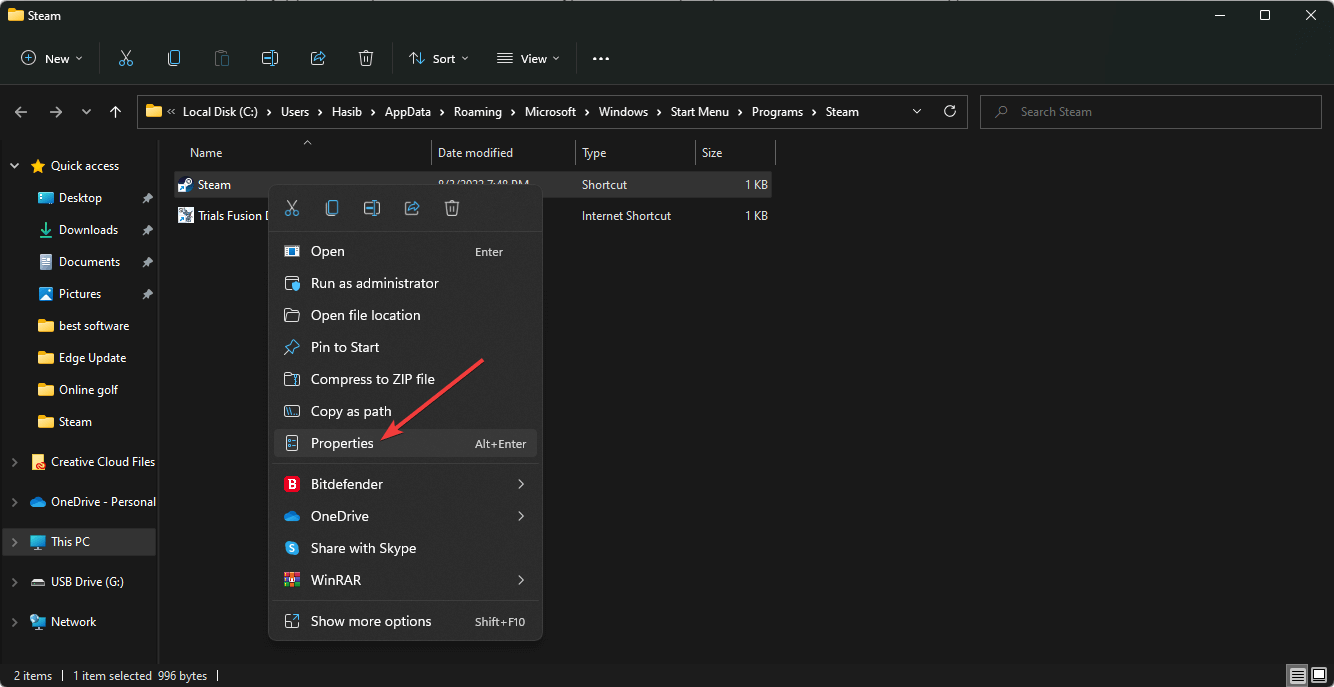Click the Trials Fusion shortcut file icon
The image size is (1334, 687).
pyautogui.click(x=186, y=215)
